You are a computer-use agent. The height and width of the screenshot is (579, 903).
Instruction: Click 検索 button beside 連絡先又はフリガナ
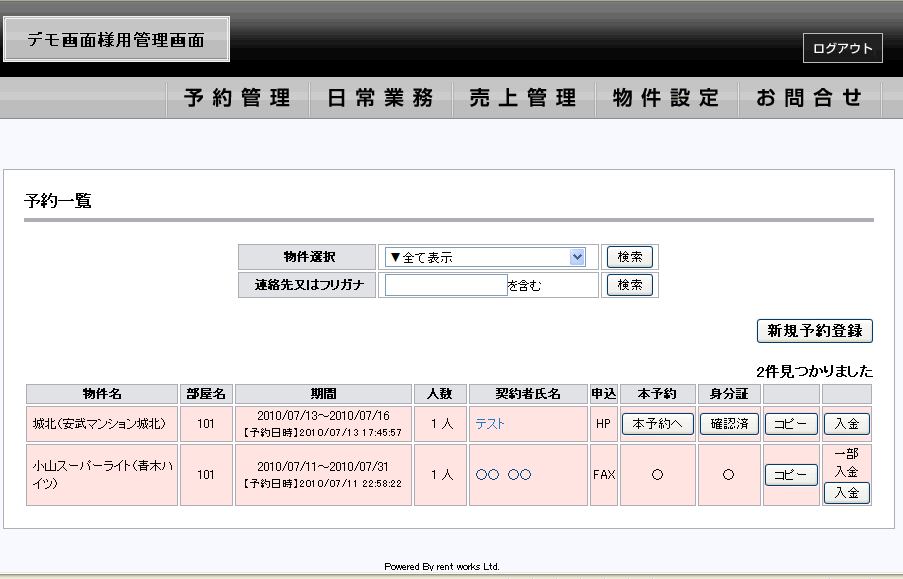[629, 285]
